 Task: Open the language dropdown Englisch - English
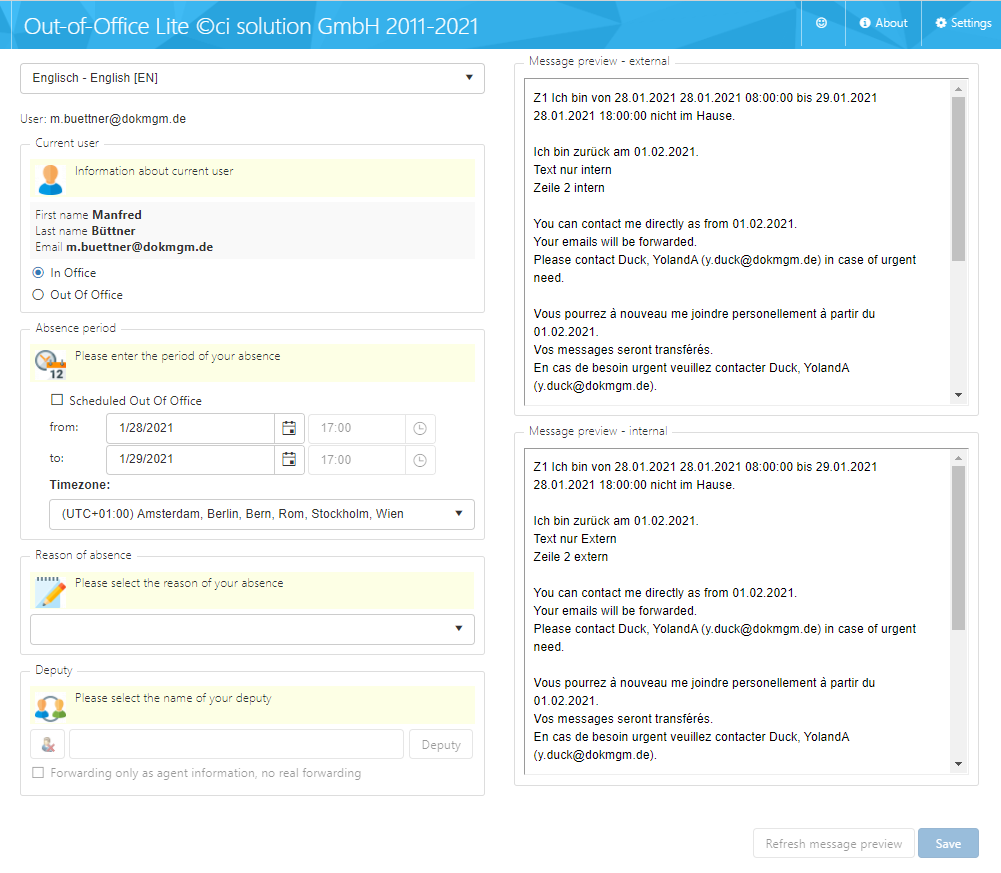click(x=252, y=78)
